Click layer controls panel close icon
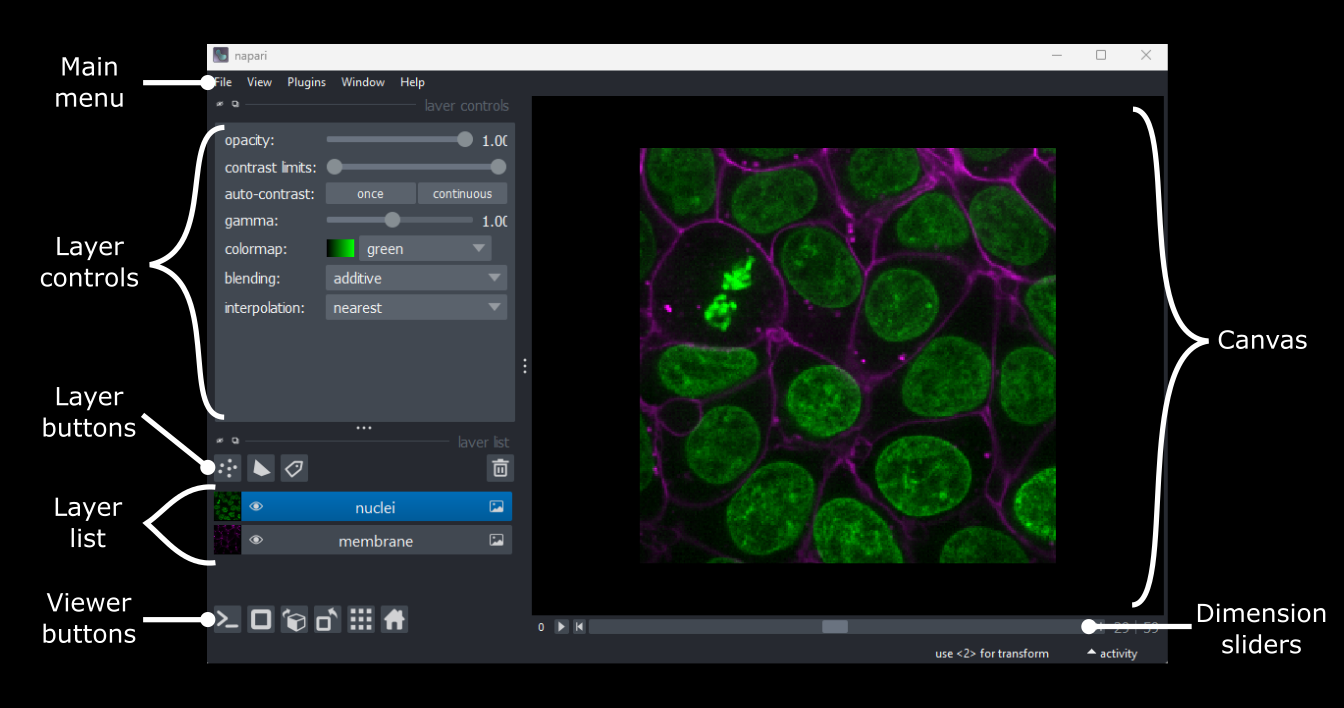 click(220, 104)
